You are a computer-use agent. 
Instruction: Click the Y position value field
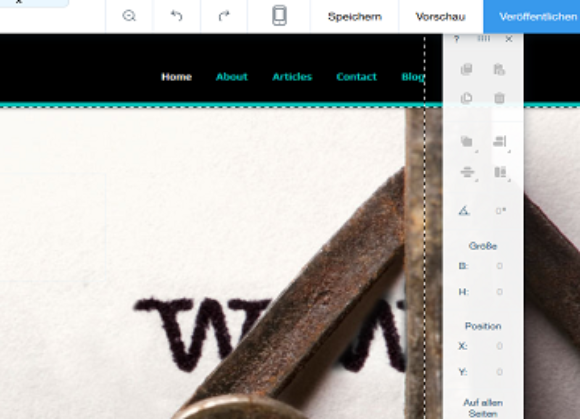click(499, 372)
